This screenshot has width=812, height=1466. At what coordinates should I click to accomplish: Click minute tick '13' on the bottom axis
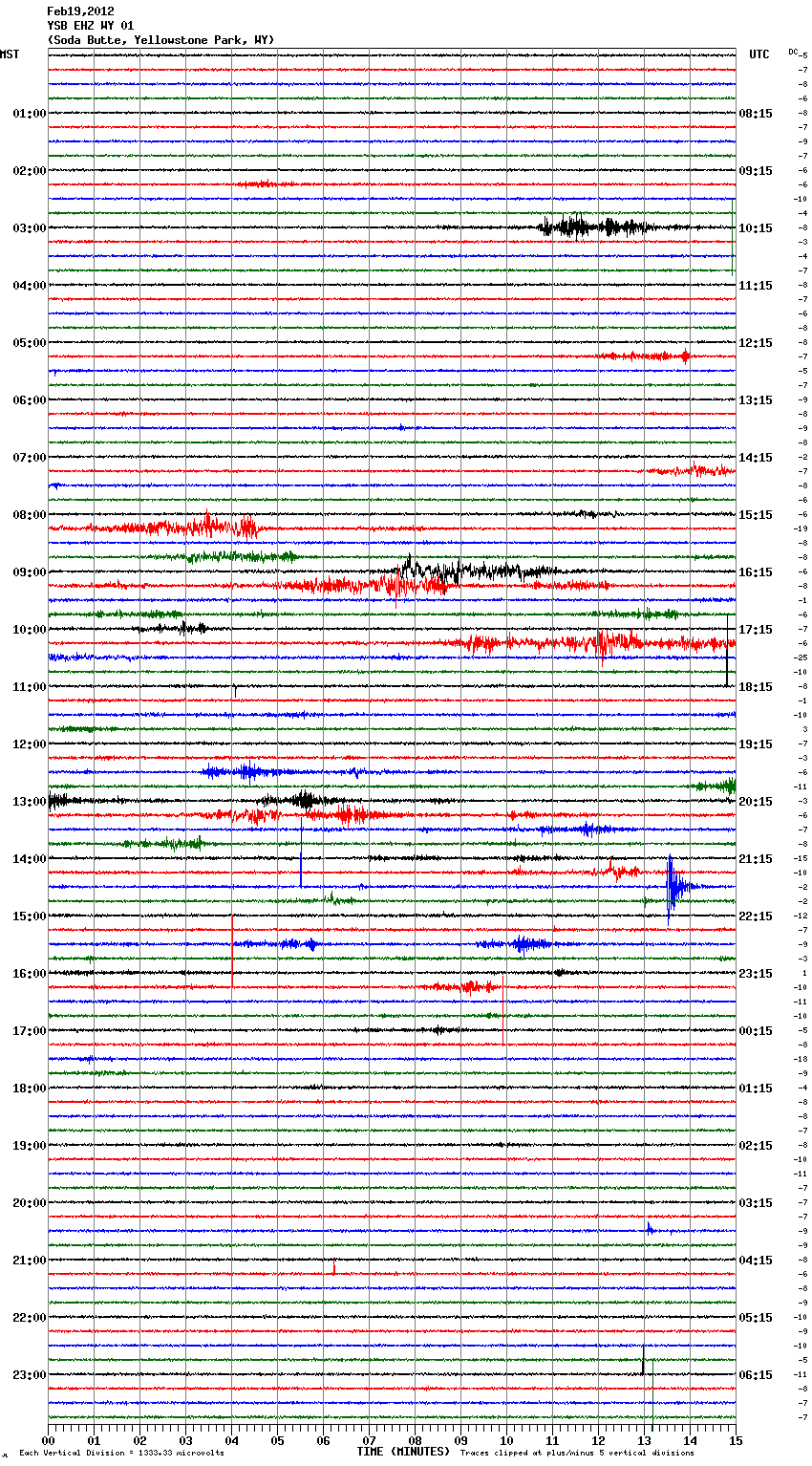pos(644,1440)
